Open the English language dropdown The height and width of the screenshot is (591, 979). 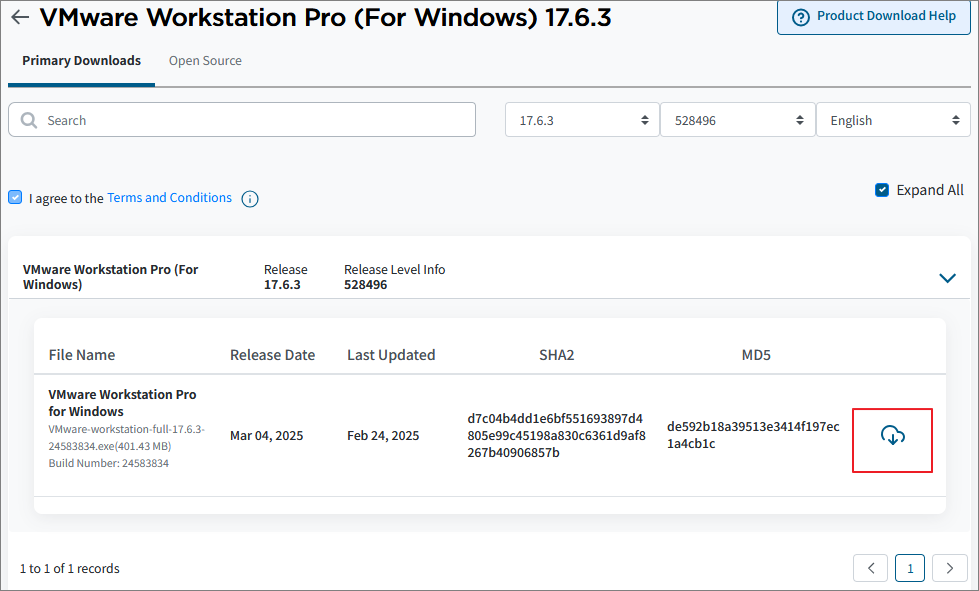point(893,120)
